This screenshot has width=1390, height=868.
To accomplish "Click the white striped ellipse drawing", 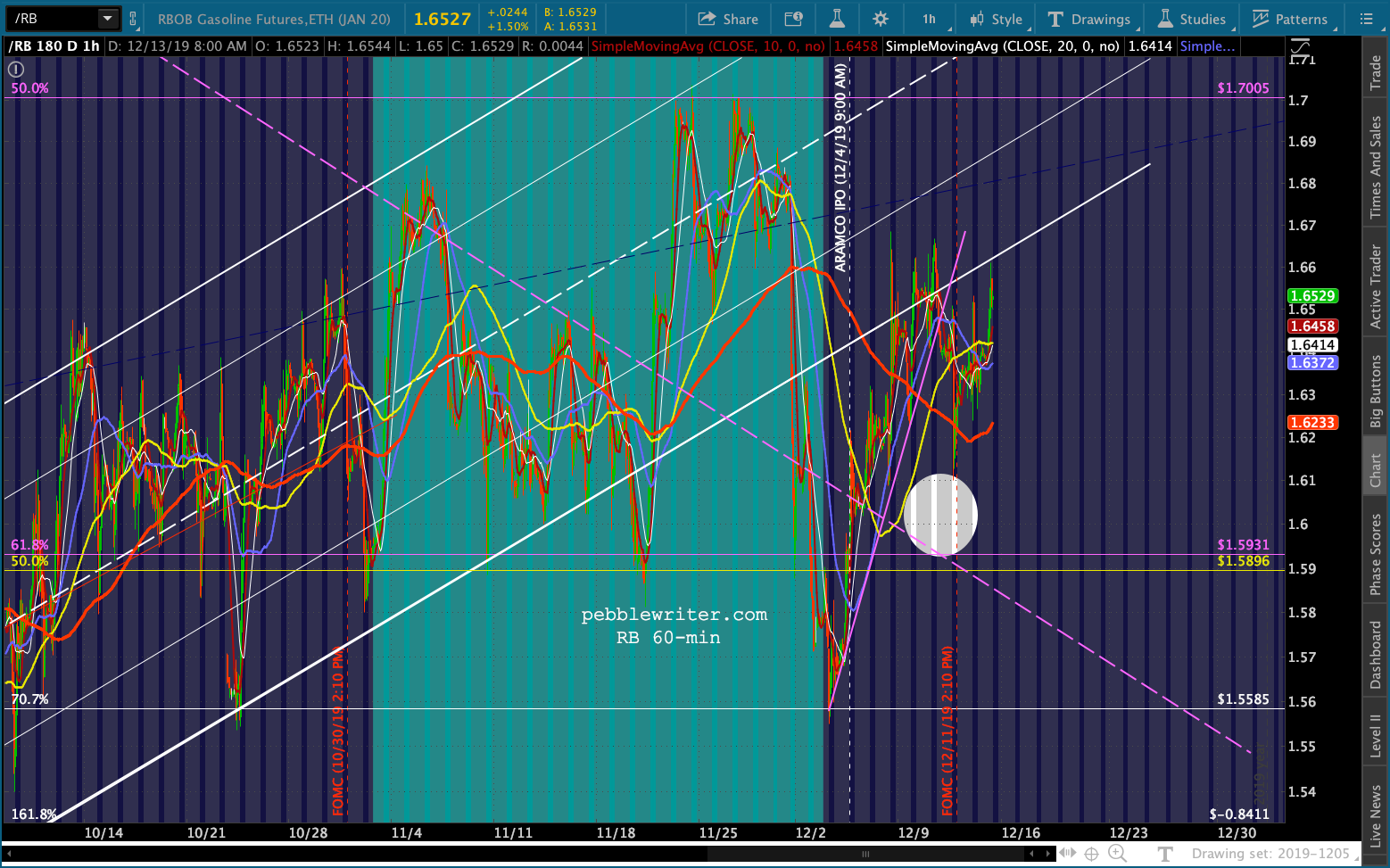I will 940,515.
